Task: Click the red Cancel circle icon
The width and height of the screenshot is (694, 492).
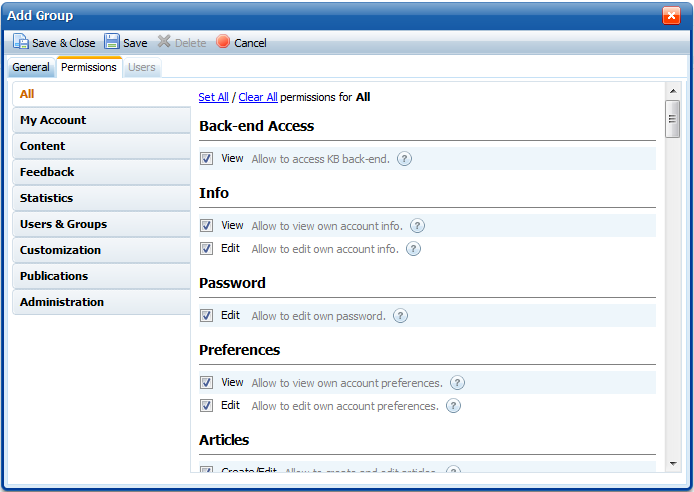Action: pos(223,42)
